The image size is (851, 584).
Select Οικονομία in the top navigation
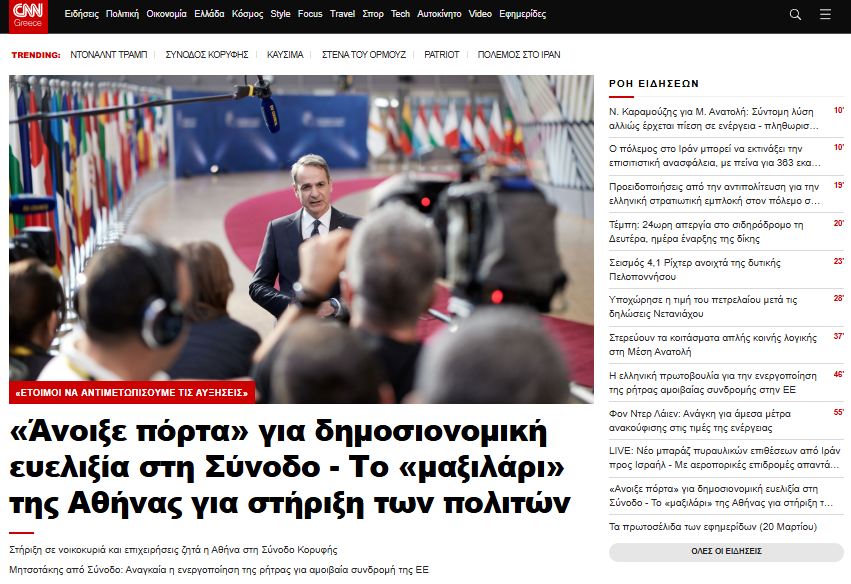pos(166,15)
